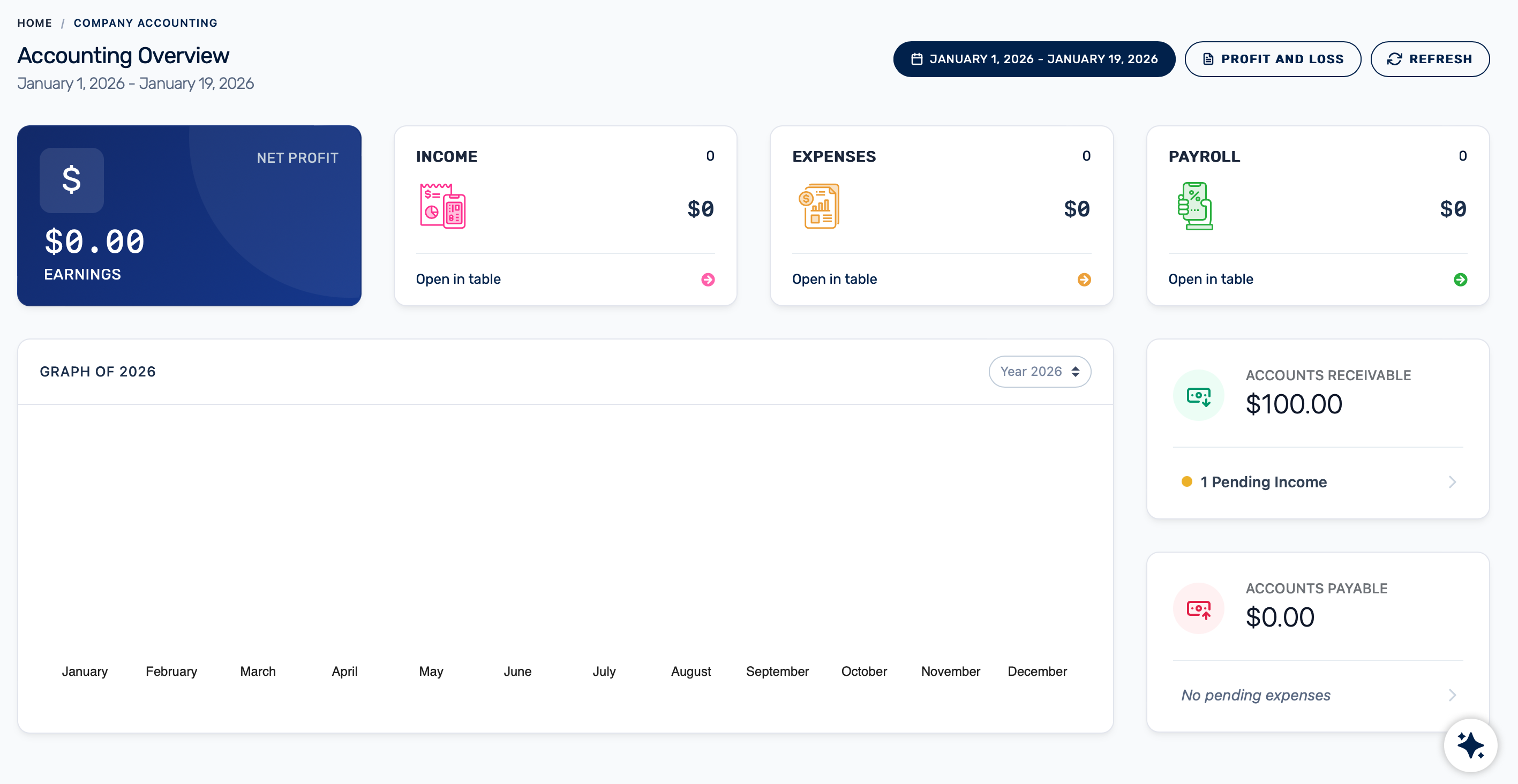Image resolution: width=1518 pixels, height=784 pixels.
Task: Open Company Accounting breadcrumb
Action: (145, 23)
